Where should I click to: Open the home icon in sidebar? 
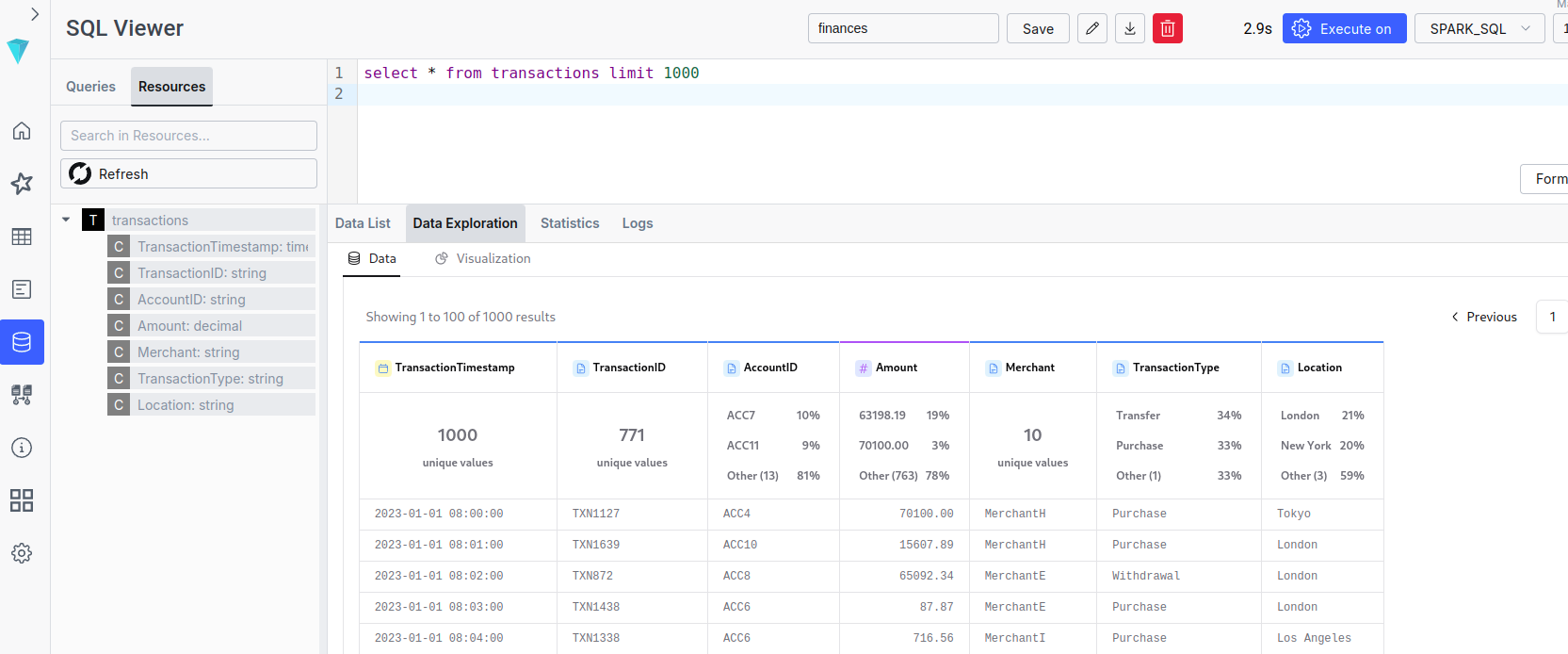(22, 131)
